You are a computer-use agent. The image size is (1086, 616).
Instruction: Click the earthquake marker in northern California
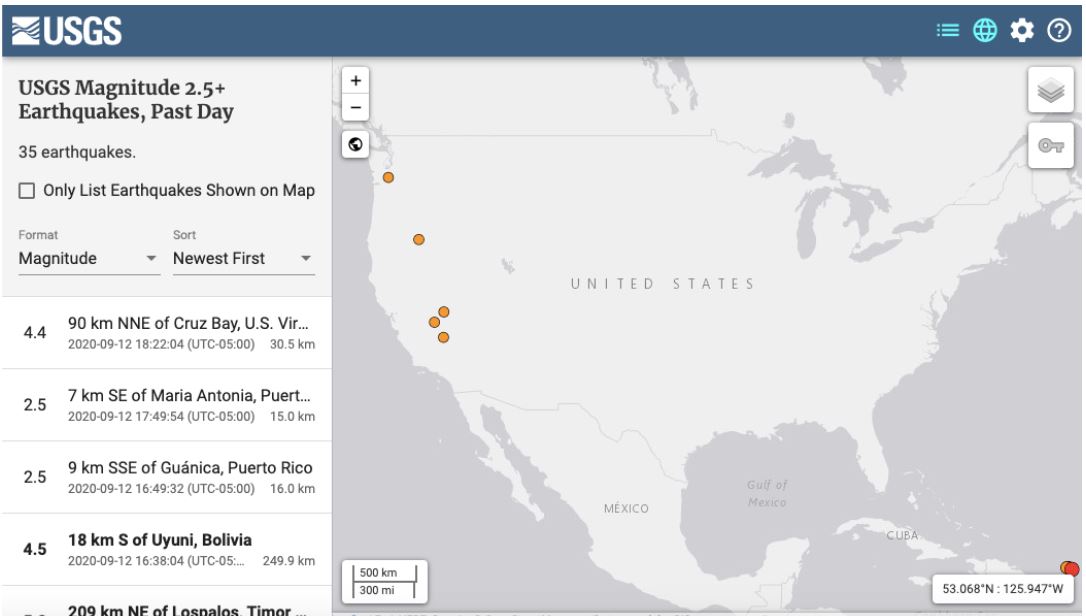(x=418, y=240)
